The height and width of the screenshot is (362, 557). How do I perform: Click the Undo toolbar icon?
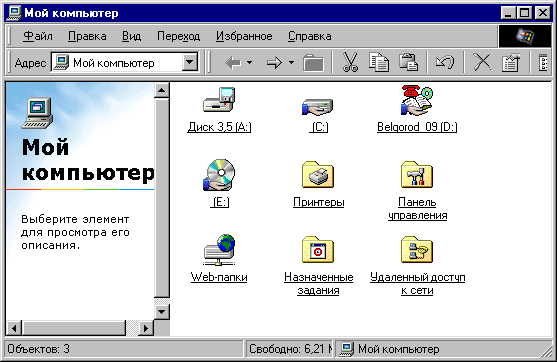click(x=445, y=63)
